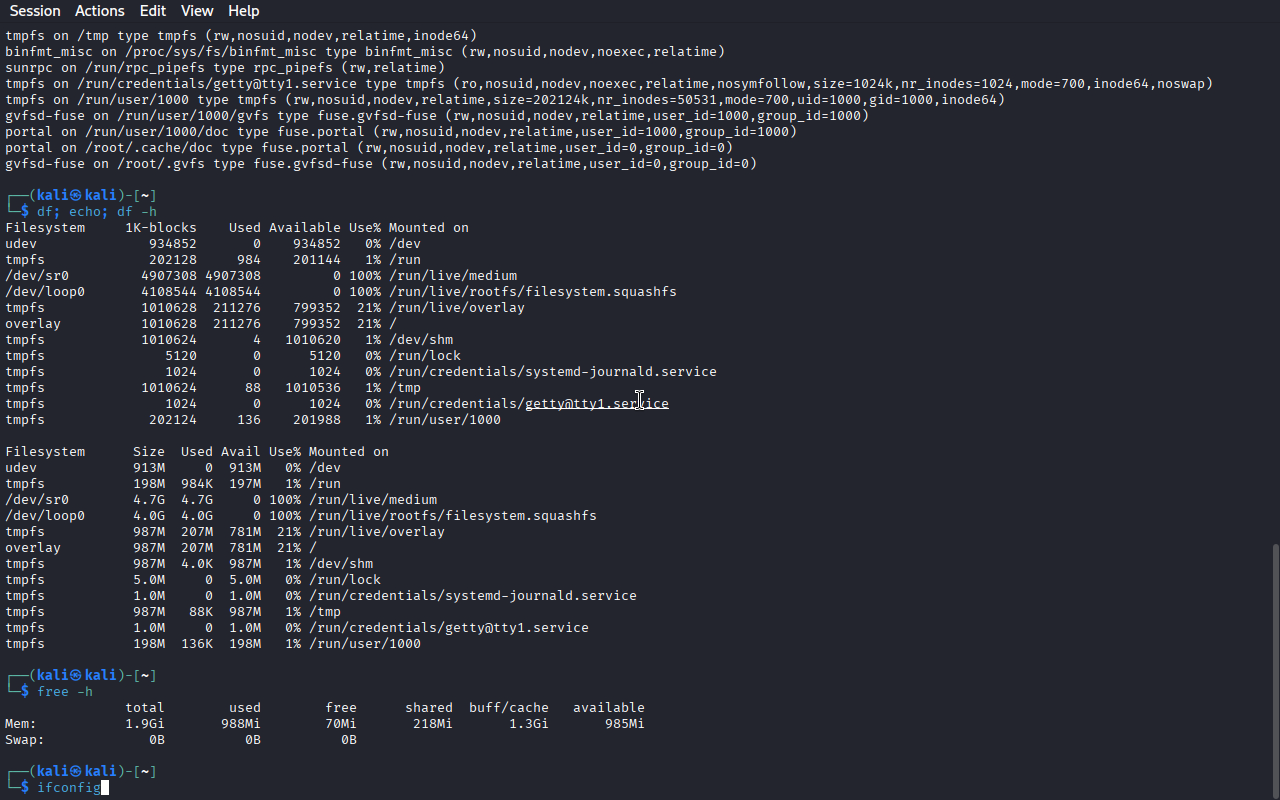Click the 985Mi available memory value
1280x800 pixels.
coord(624,724)
